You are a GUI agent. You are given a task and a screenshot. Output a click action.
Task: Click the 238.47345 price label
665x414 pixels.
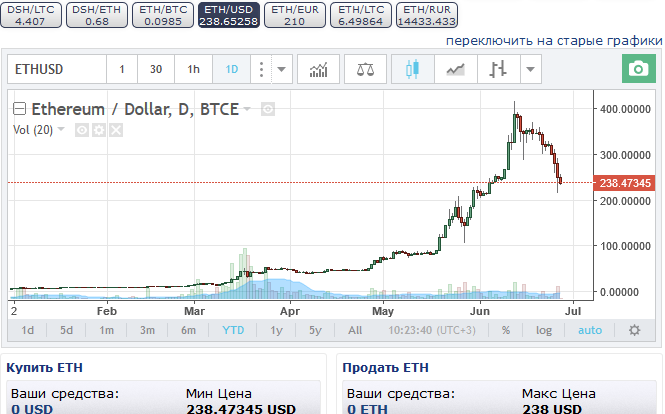tap(624, 183)
